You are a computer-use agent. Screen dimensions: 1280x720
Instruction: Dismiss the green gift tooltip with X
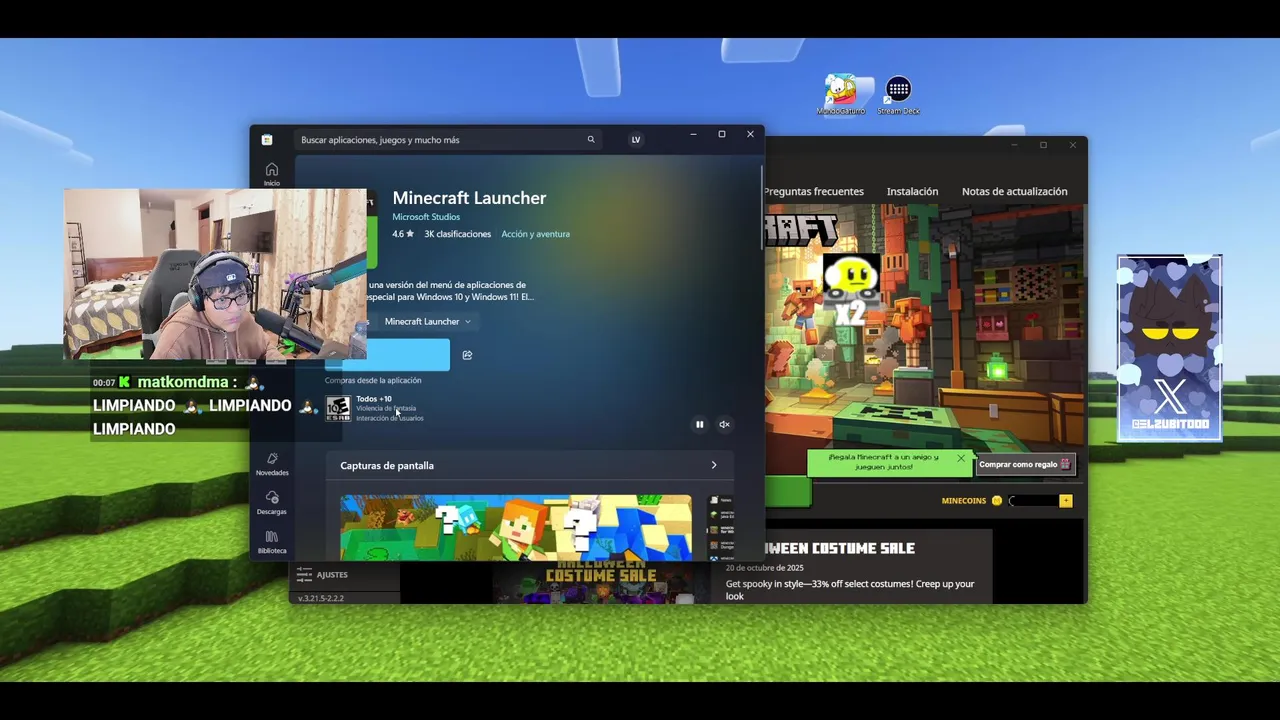961,458
